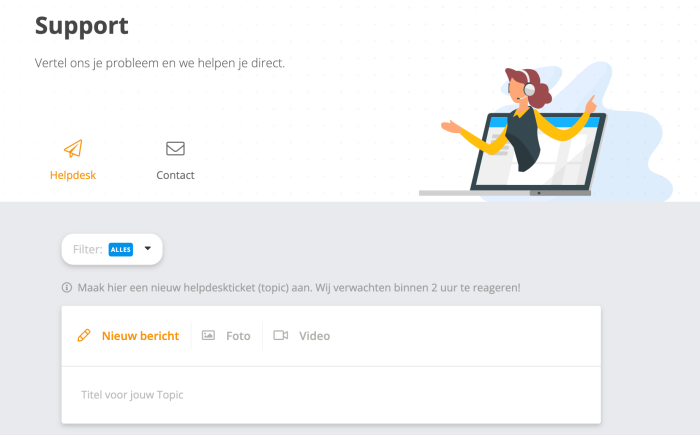
Task: Click the Vertel ons je probleem subtitle
Action: click(x=160, y=63)
